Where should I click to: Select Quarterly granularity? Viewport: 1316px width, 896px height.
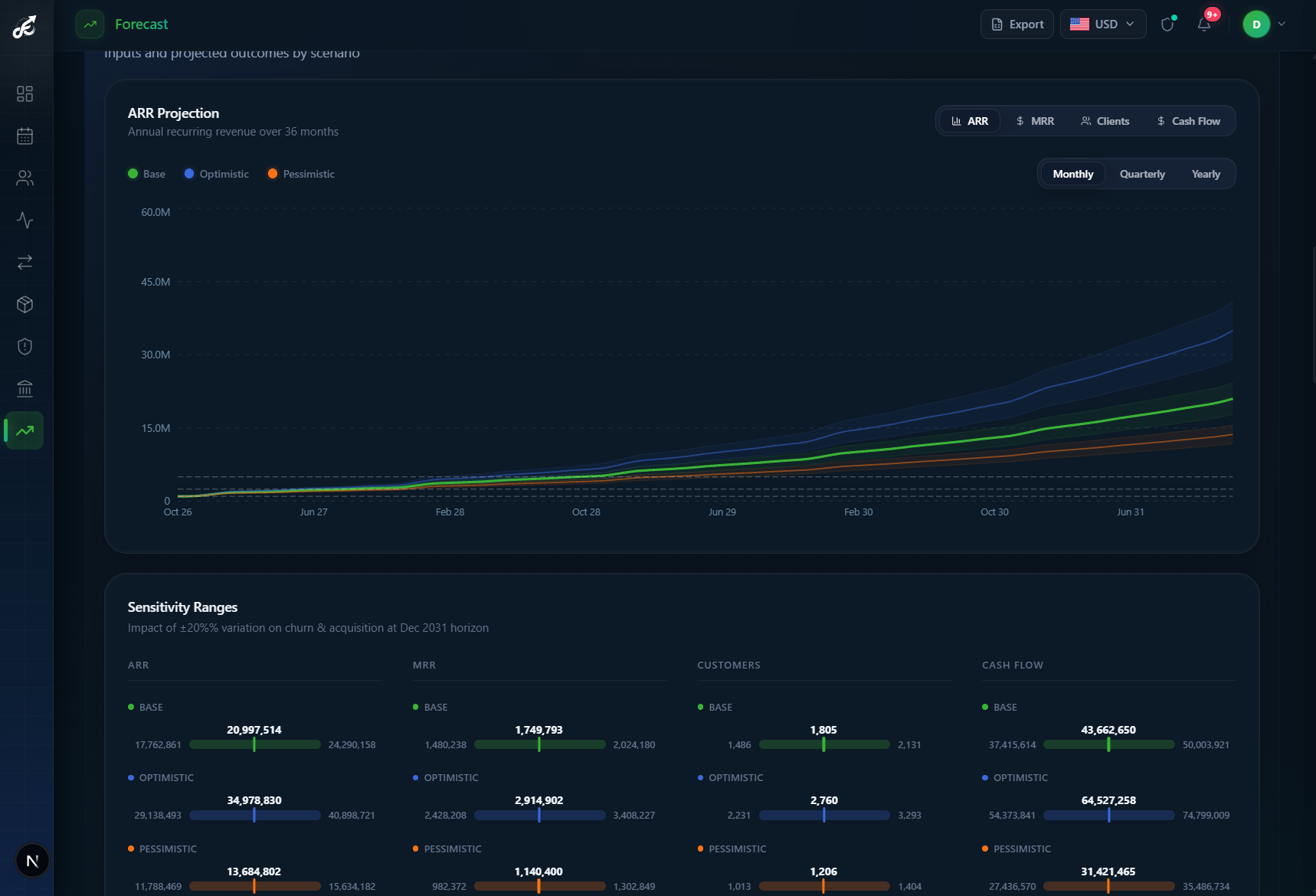tap(1142, 174)
